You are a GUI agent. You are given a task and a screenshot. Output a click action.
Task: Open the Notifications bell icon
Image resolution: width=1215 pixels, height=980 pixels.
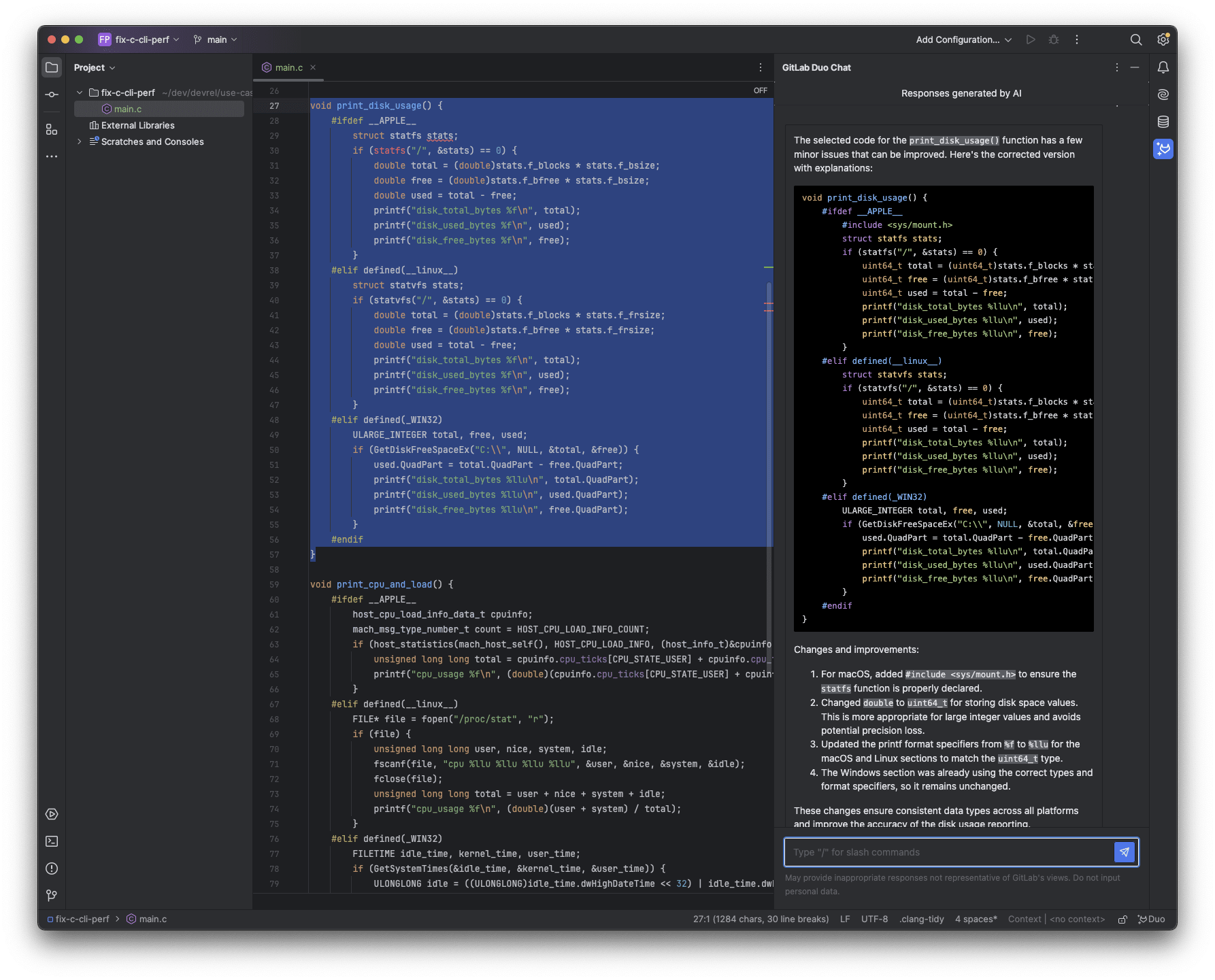(1163, 67)
